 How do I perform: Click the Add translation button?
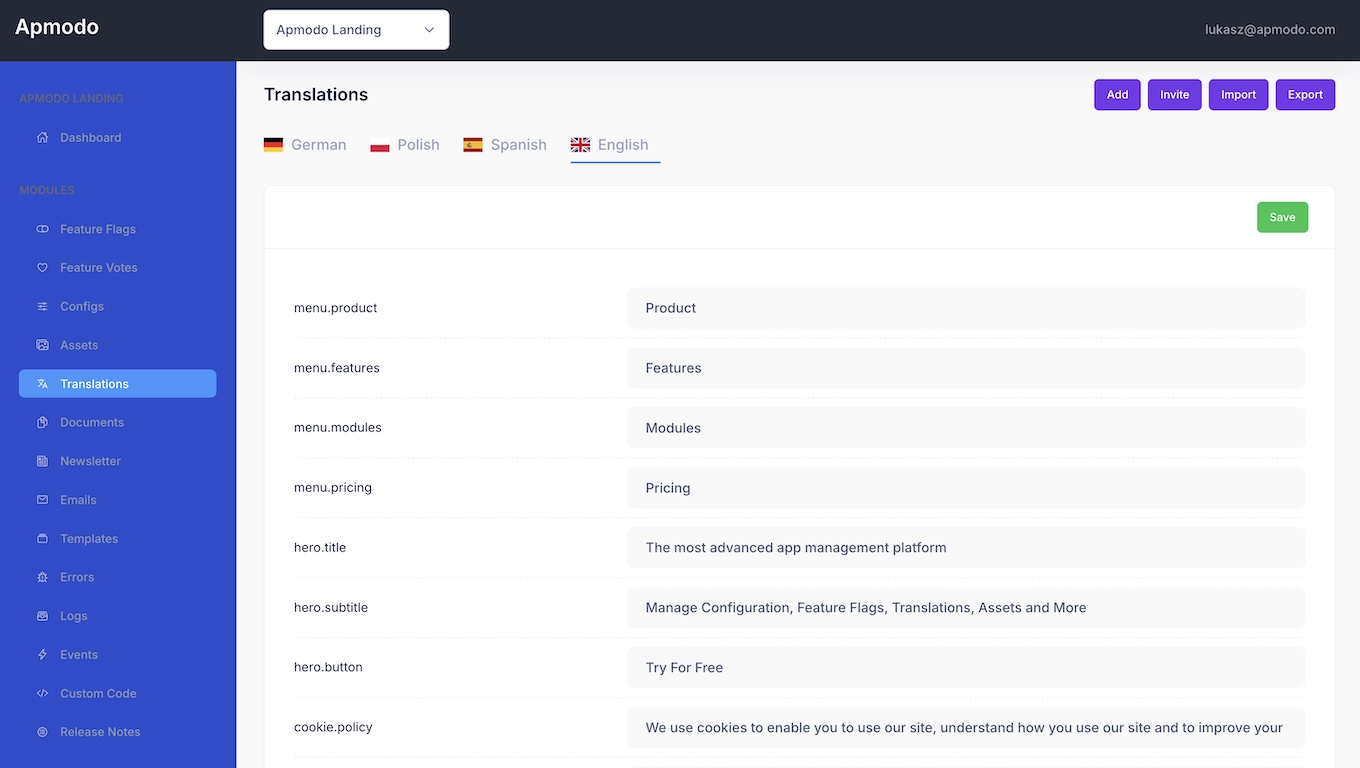click(1117, 95)
